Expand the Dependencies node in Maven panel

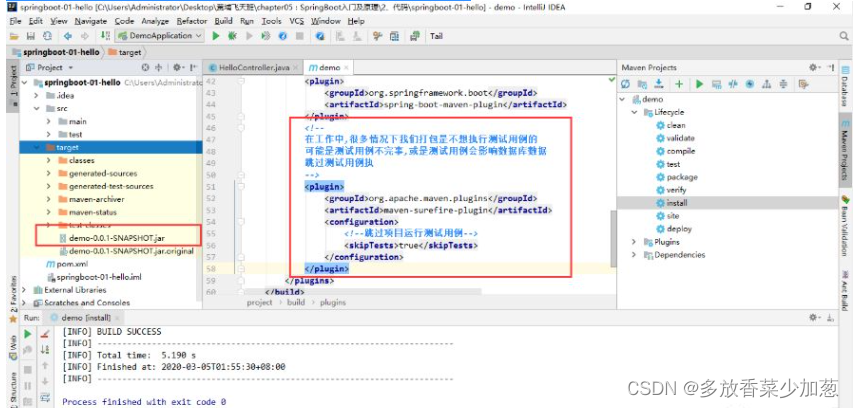point(635,255)
